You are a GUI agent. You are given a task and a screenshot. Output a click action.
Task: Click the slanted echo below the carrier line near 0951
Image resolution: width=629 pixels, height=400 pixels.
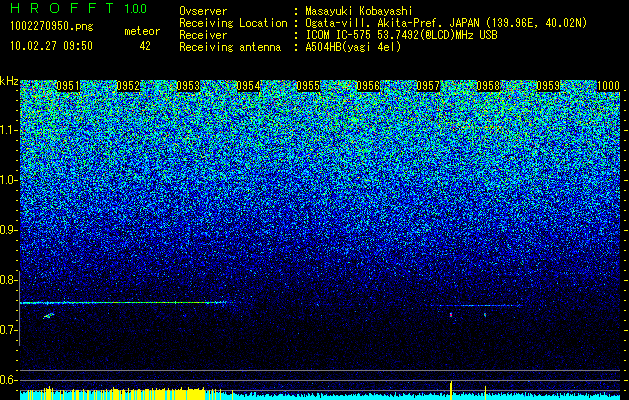pyautogui.click(x=49, y=316)
